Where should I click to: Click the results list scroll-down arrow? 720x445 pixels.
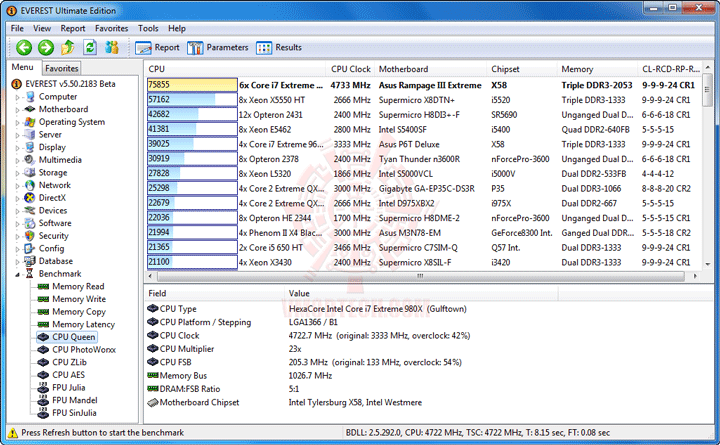pos(708,264)
